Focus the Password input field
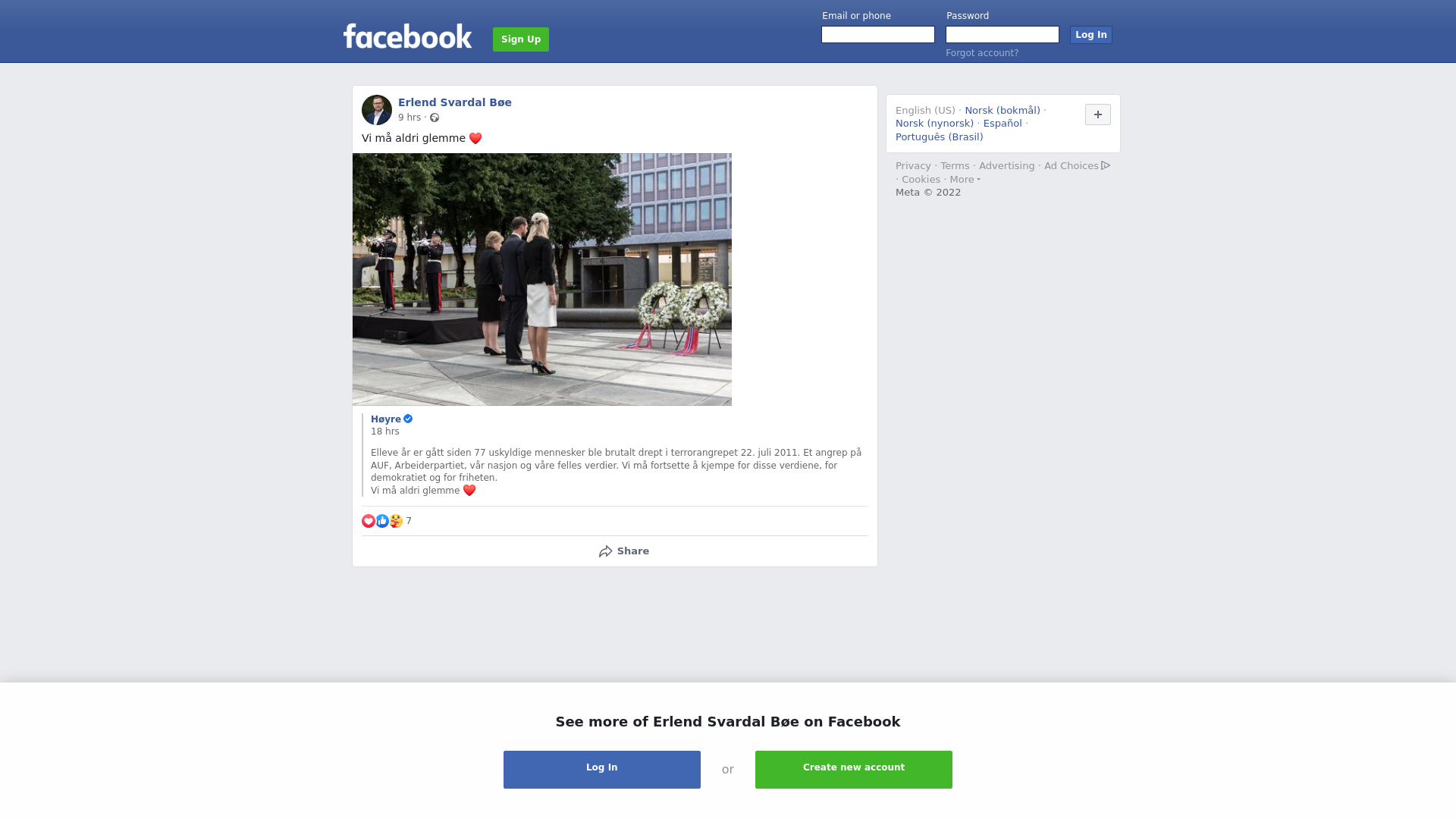 tap(1003, 35)
